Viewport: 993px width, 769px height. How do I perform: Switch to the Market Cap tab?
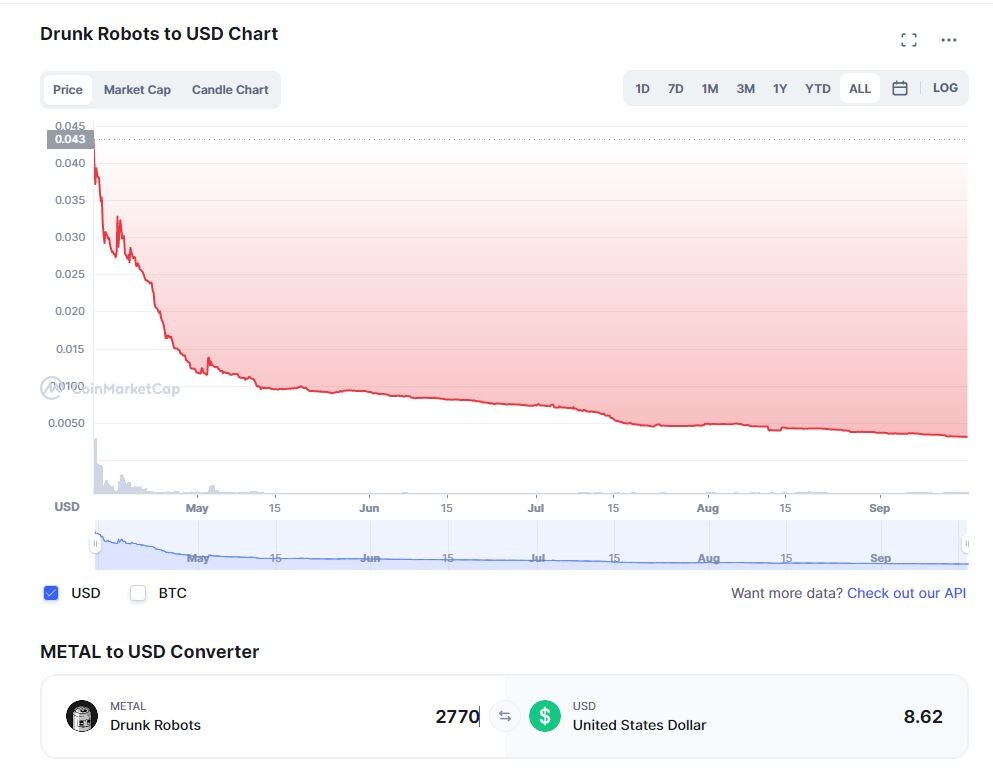click(x=137, y=89)
